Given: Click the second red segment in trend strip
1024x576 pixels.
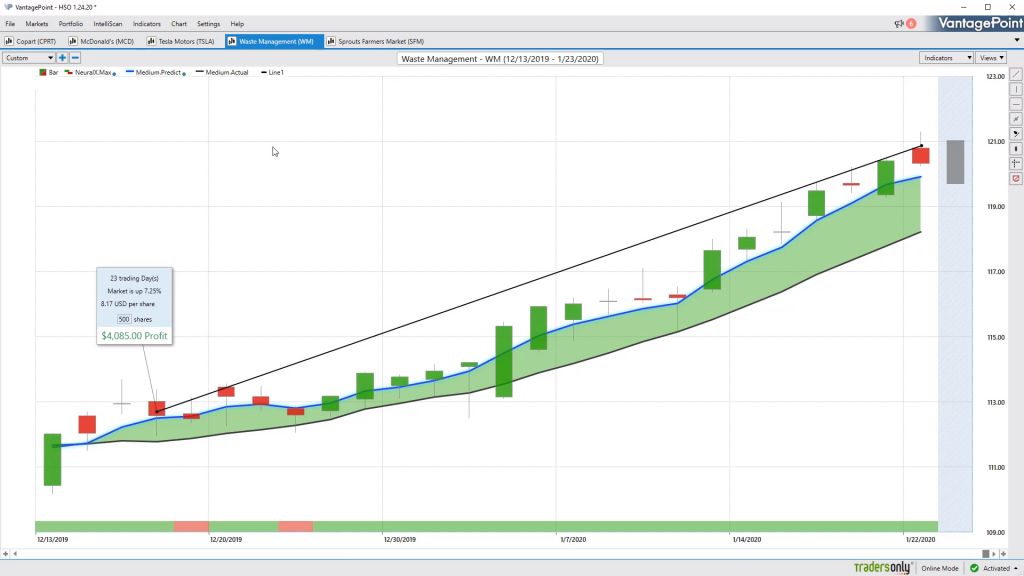Looking at the screenshot, I should [296, 526].
